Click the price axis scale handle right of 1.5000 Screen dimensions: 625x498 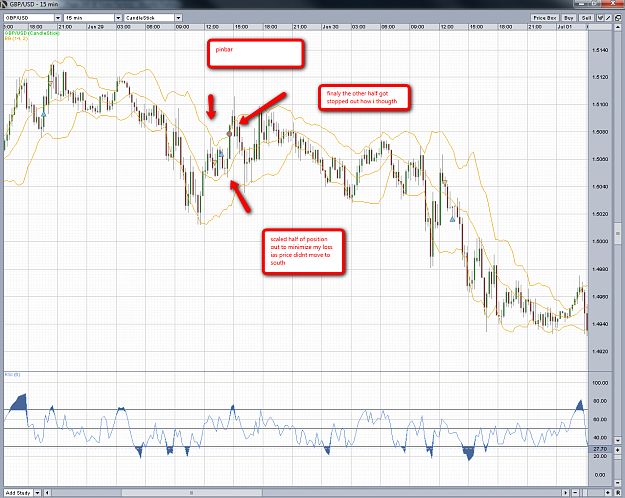618,234
